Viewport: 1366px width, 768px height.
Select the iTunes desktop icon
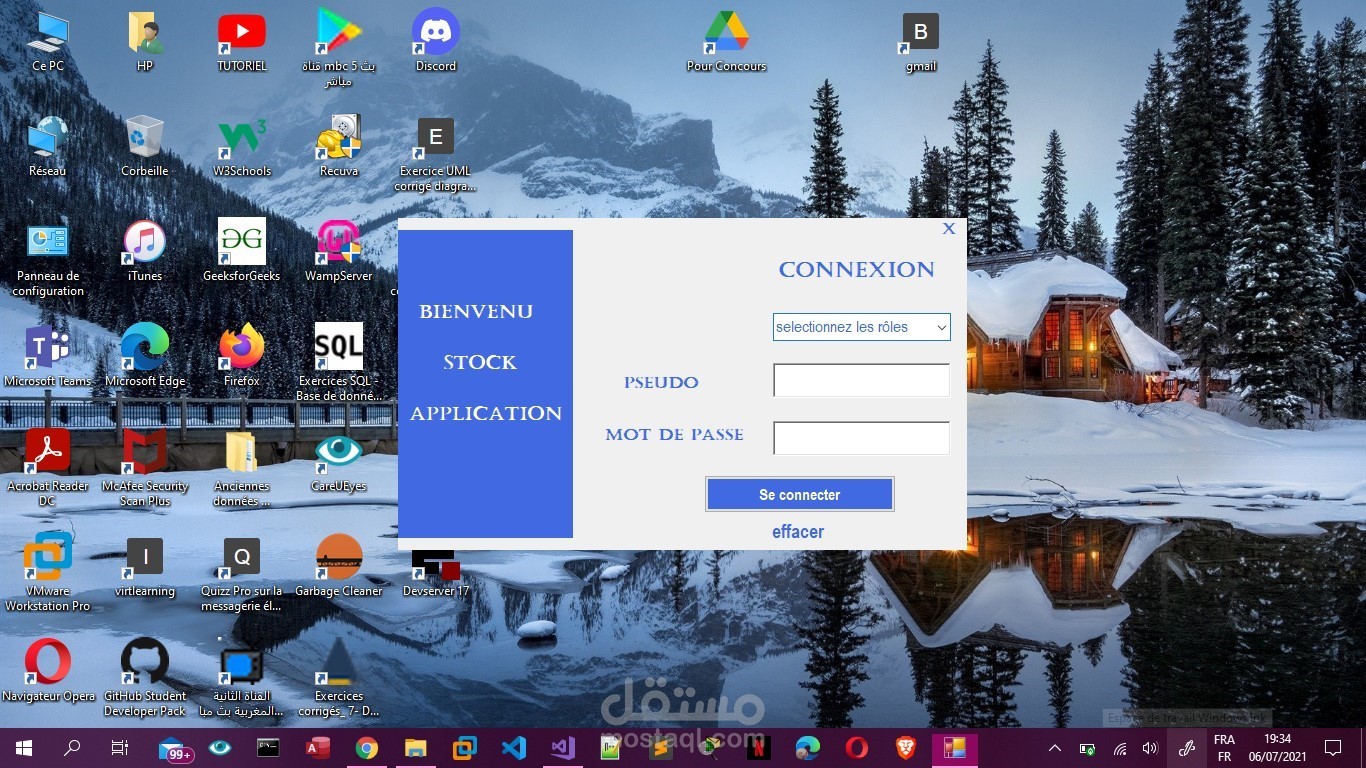click(145, 252)
